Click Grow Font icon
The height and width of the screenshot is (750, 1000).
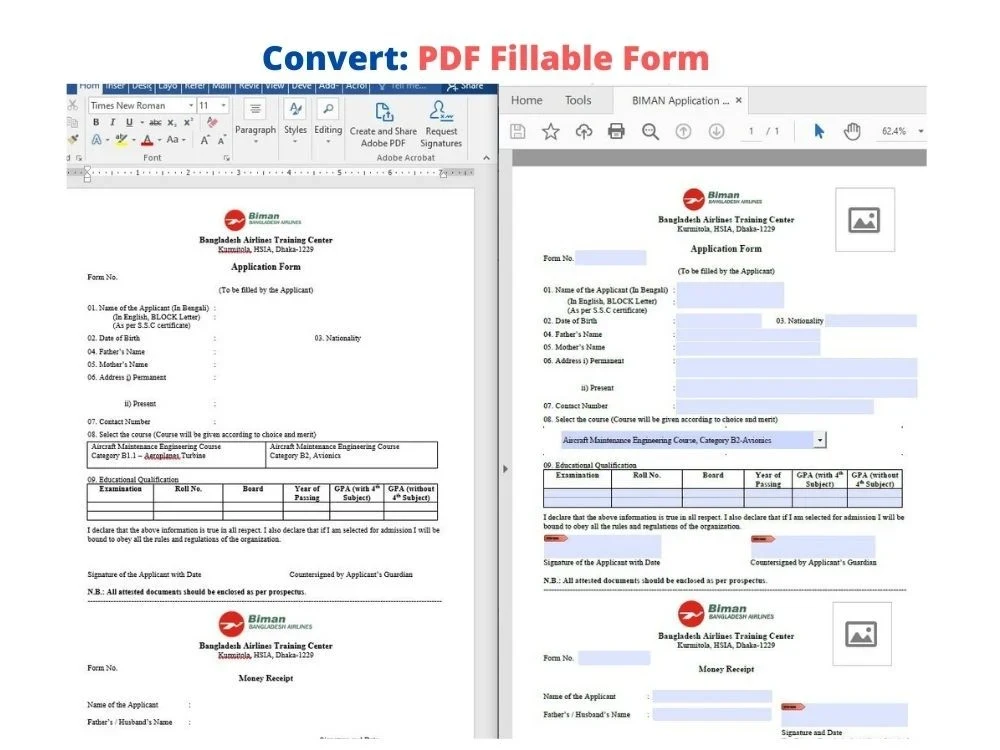pos(205,140)
